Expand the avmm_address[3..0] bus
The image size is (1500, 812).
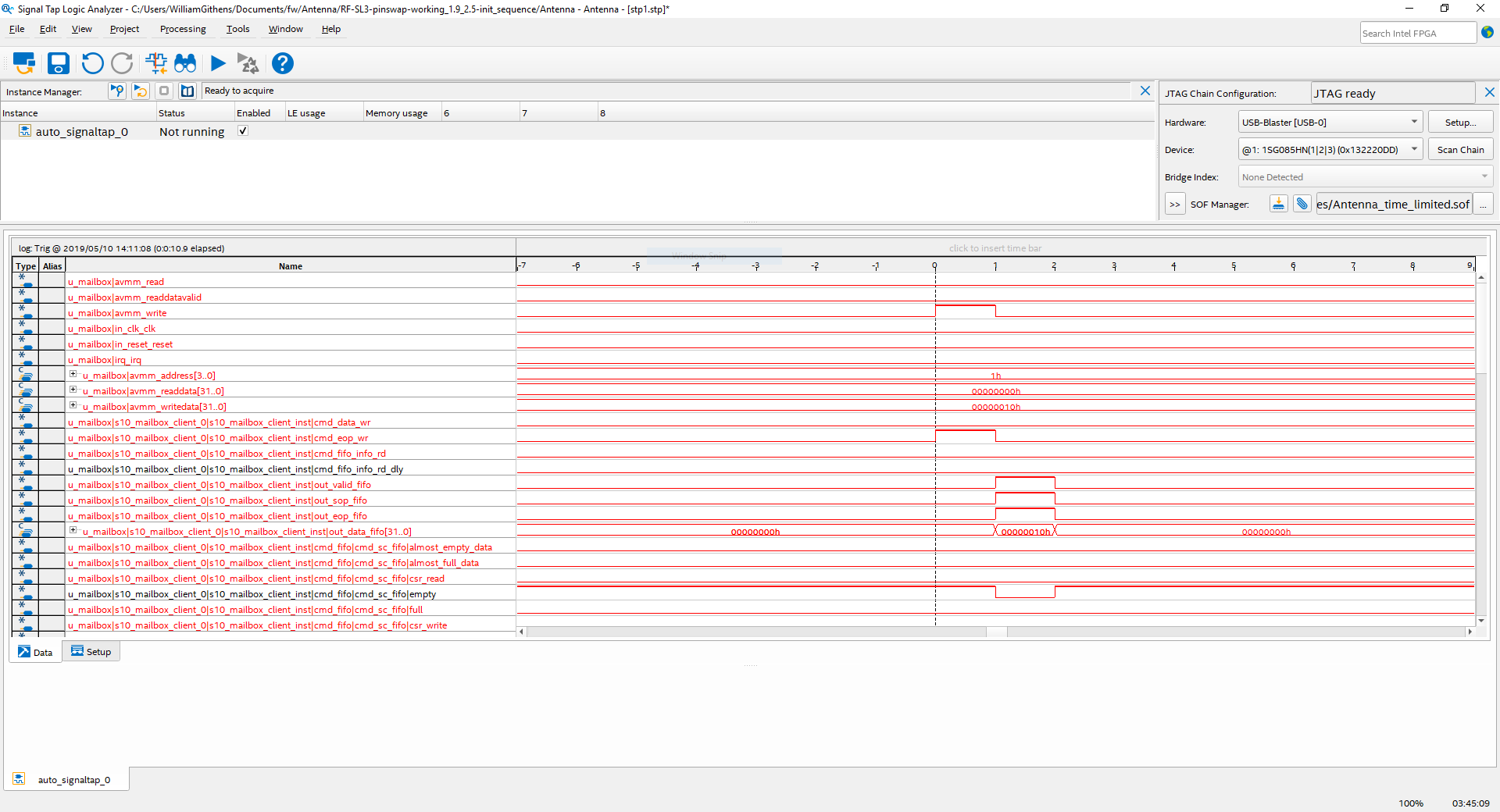(73, 374)
